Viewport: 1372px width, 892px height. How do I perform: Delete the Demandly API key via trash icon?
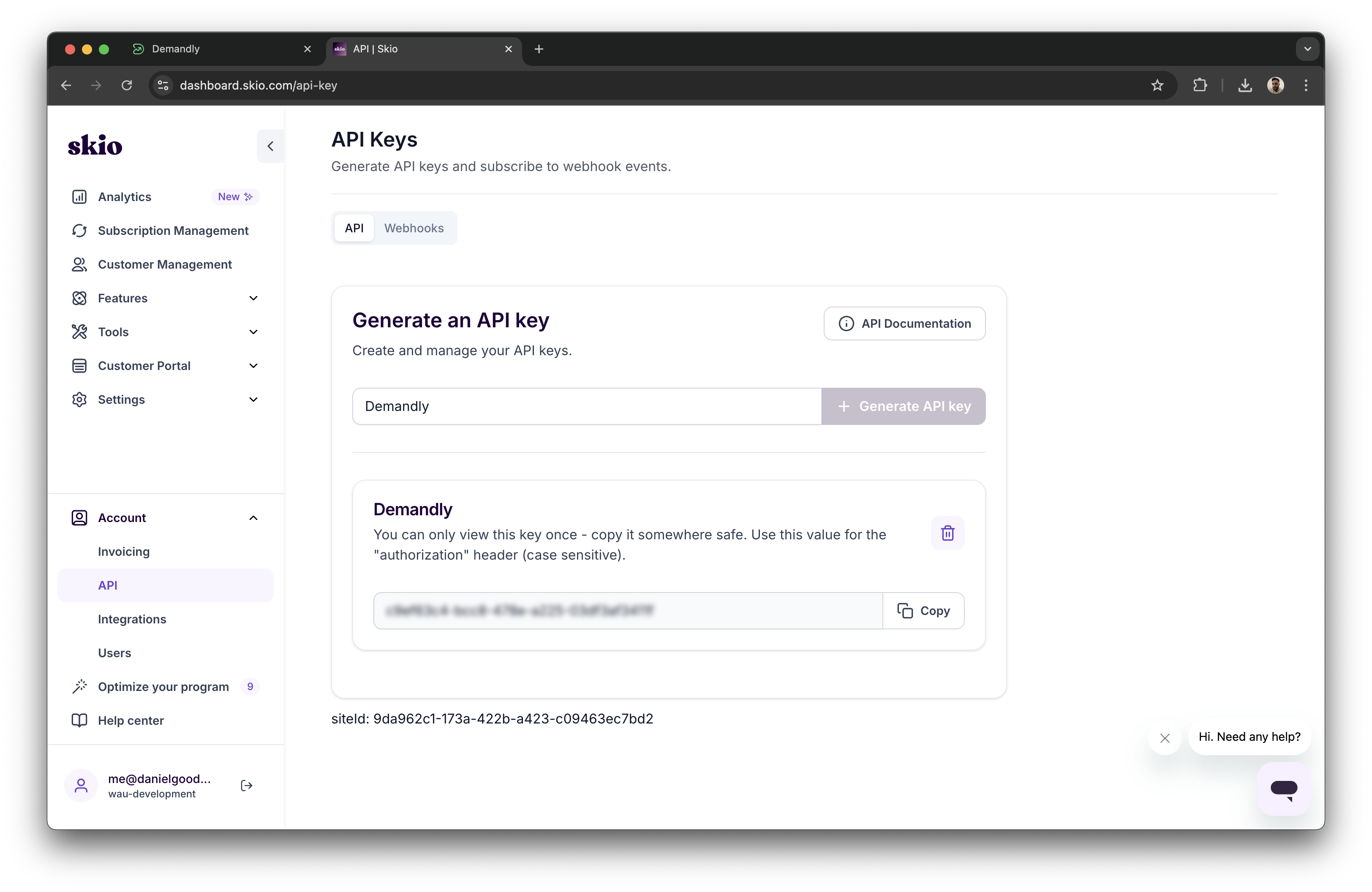click(947, 533)
